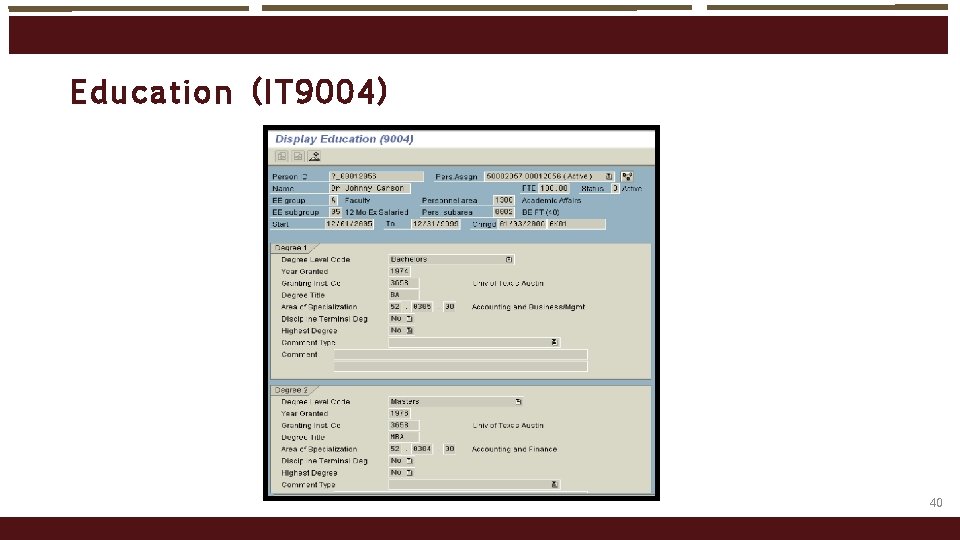Click Degree 2 Degree Title field MBA

click(x=403, y=437)
